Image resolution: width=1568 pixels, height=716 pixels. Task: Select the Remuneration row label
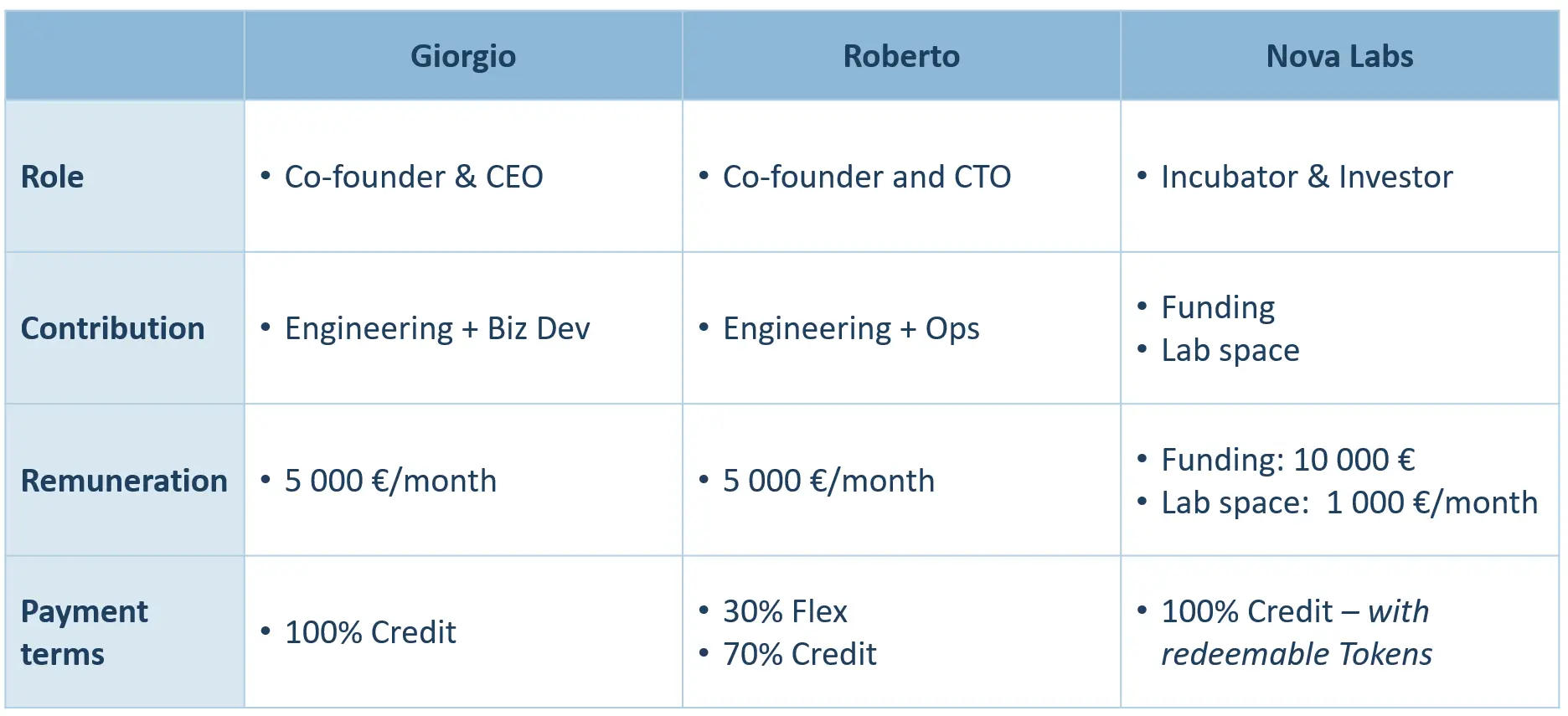124,481
